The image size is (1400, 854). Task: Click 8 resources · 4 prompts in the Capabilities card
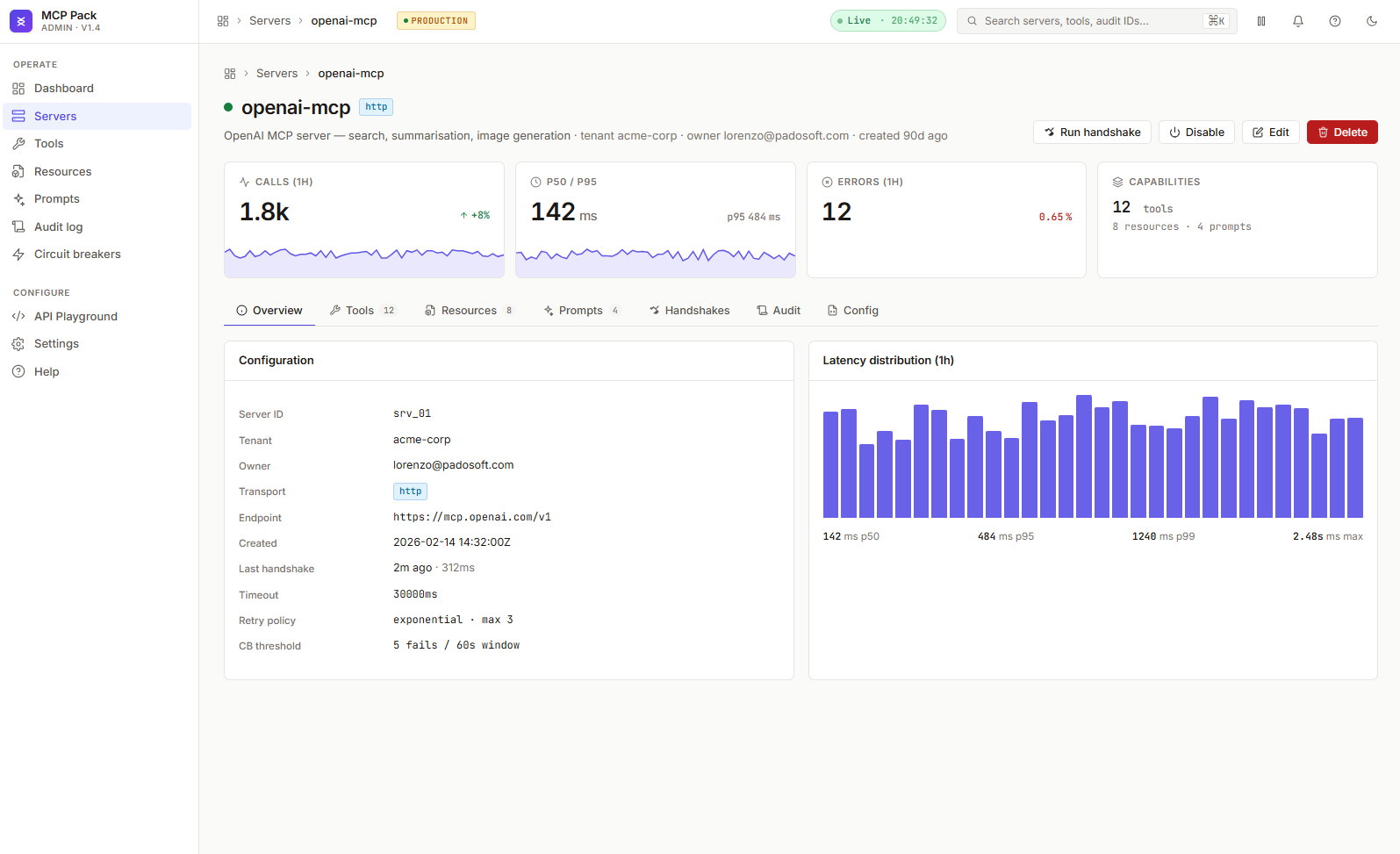[x=1181, y=226]
